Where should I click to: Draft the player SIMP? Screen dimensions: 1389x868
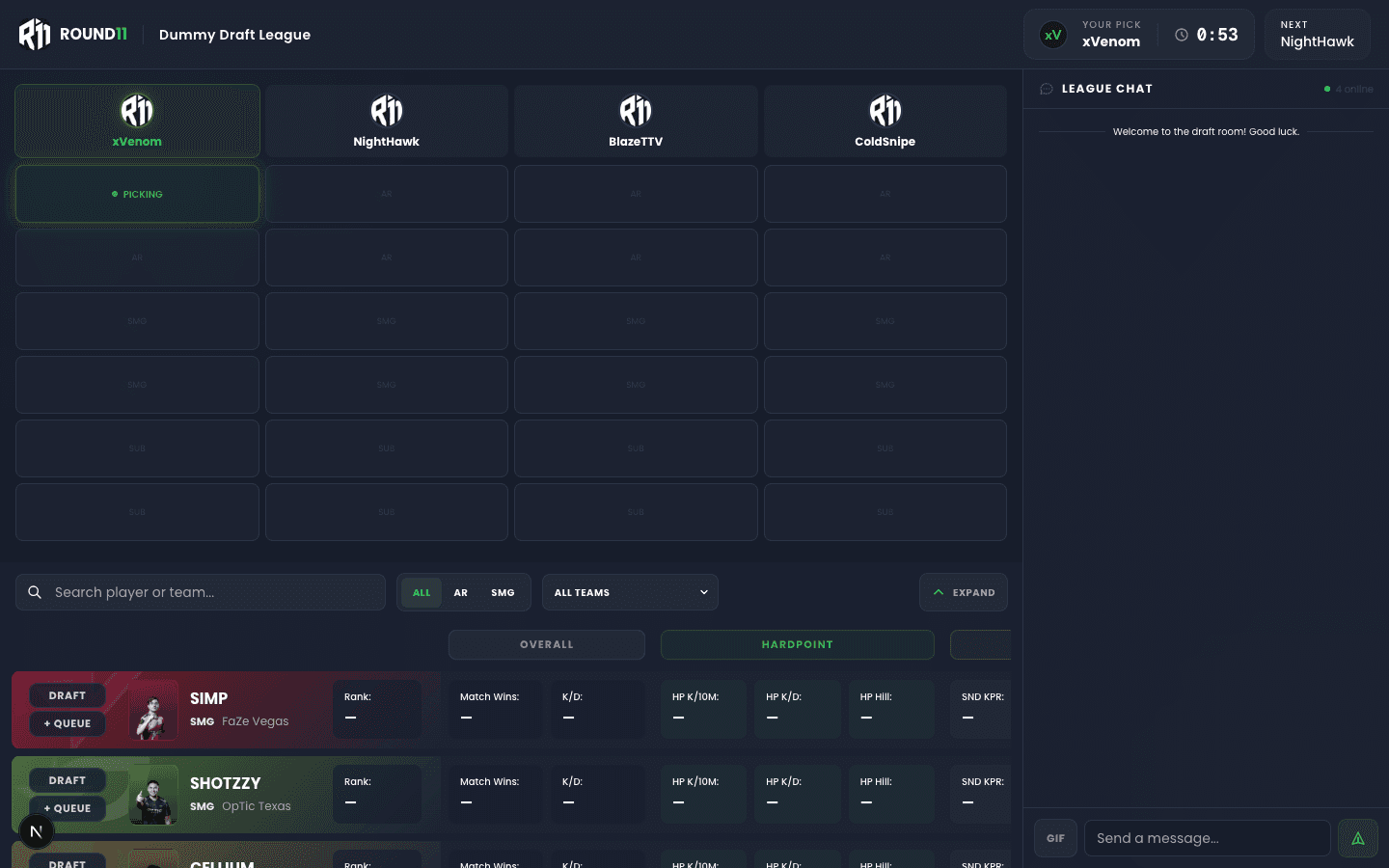(x=68, y=695)
